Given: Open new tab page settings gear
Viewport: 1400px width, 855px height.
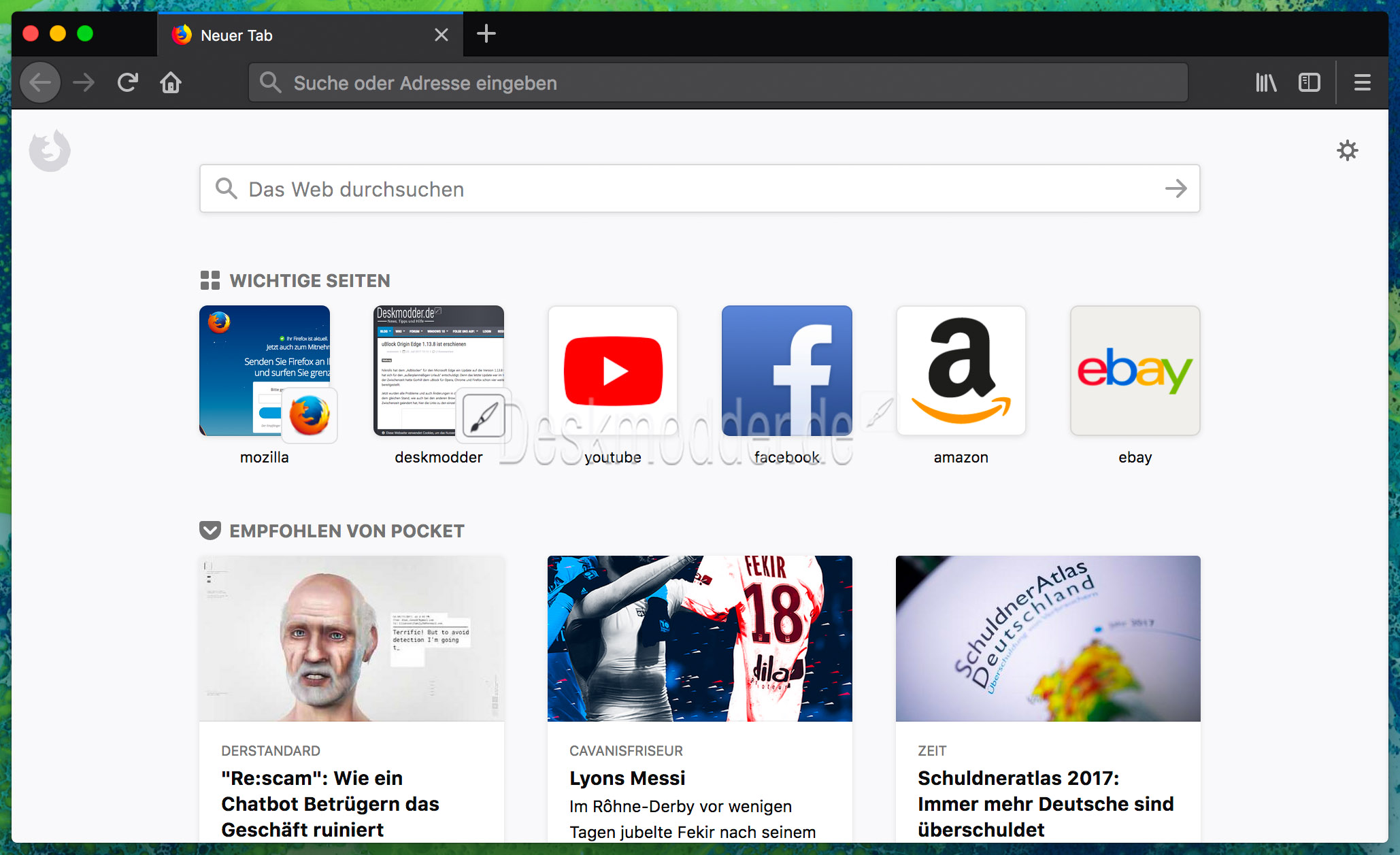Looking at the screenshot, I should 1347,150.
